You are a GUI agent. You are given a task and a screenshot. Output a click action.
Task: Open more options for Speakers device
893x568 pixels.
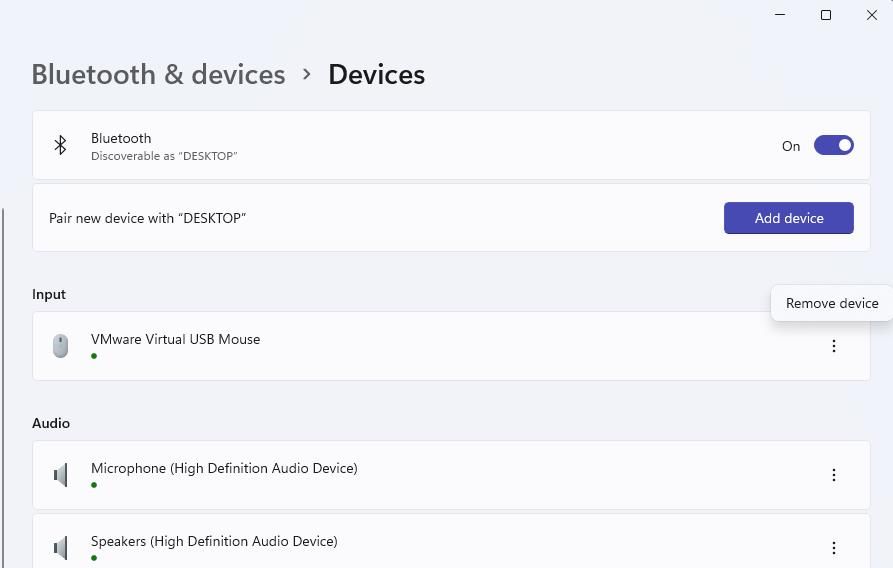(x=833, y=548)
